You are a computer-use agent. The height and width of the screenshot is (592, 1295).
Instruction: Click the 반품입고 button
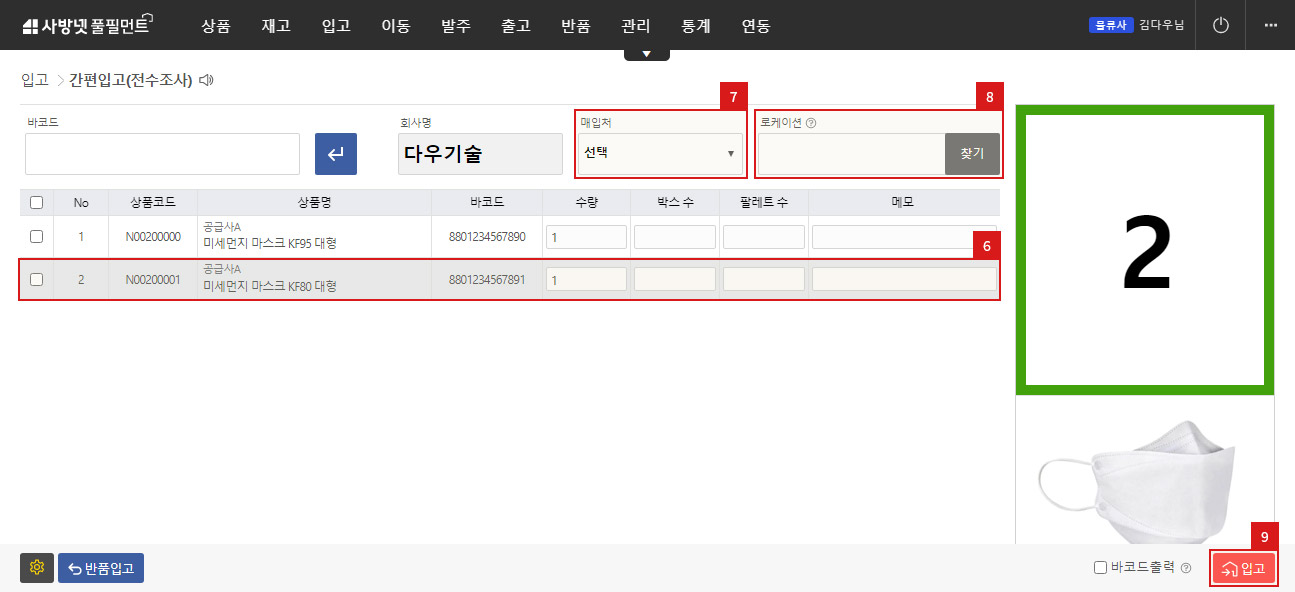[100, 567]
